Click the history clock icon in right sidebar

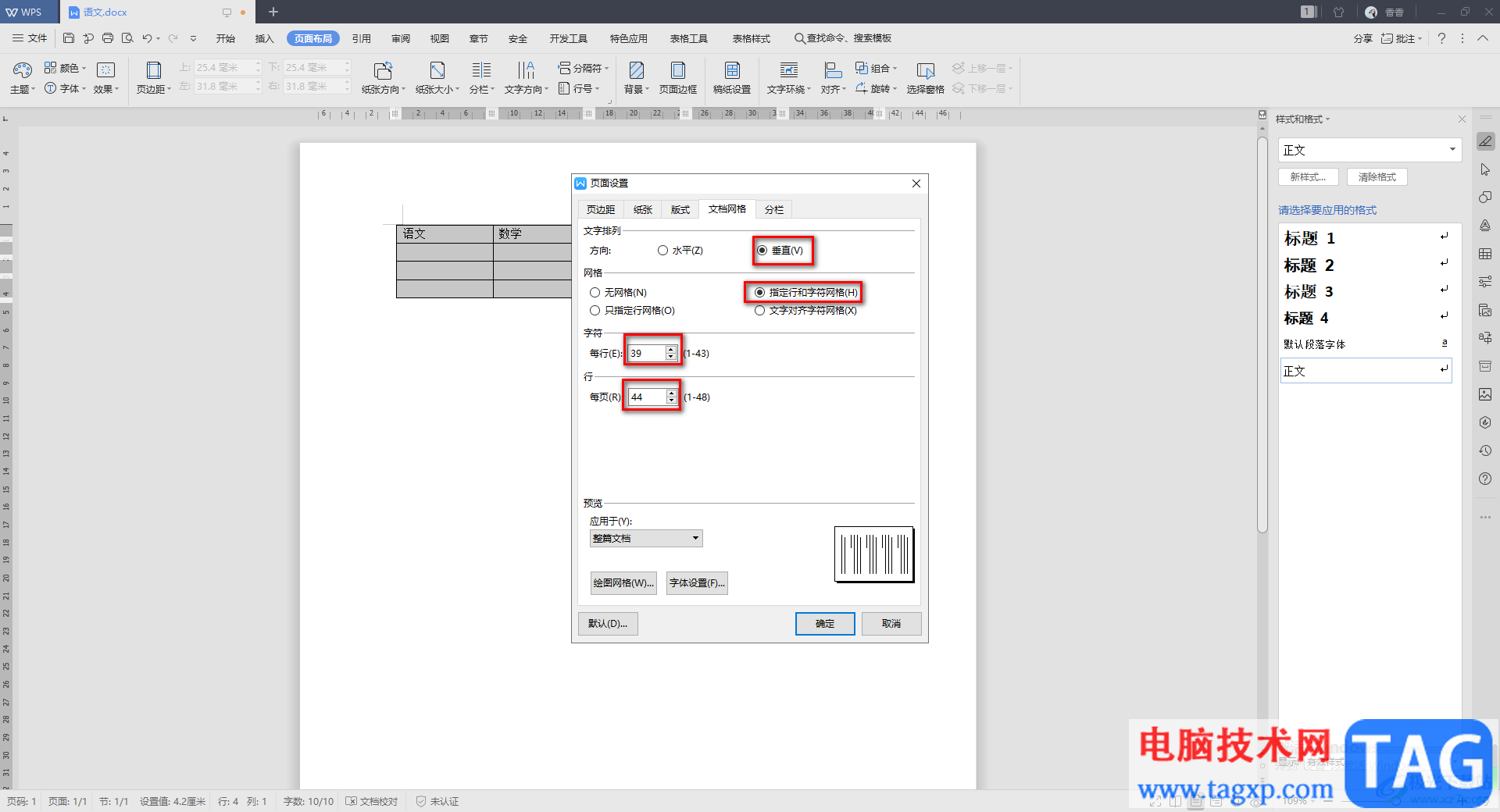coord(1485,451)
